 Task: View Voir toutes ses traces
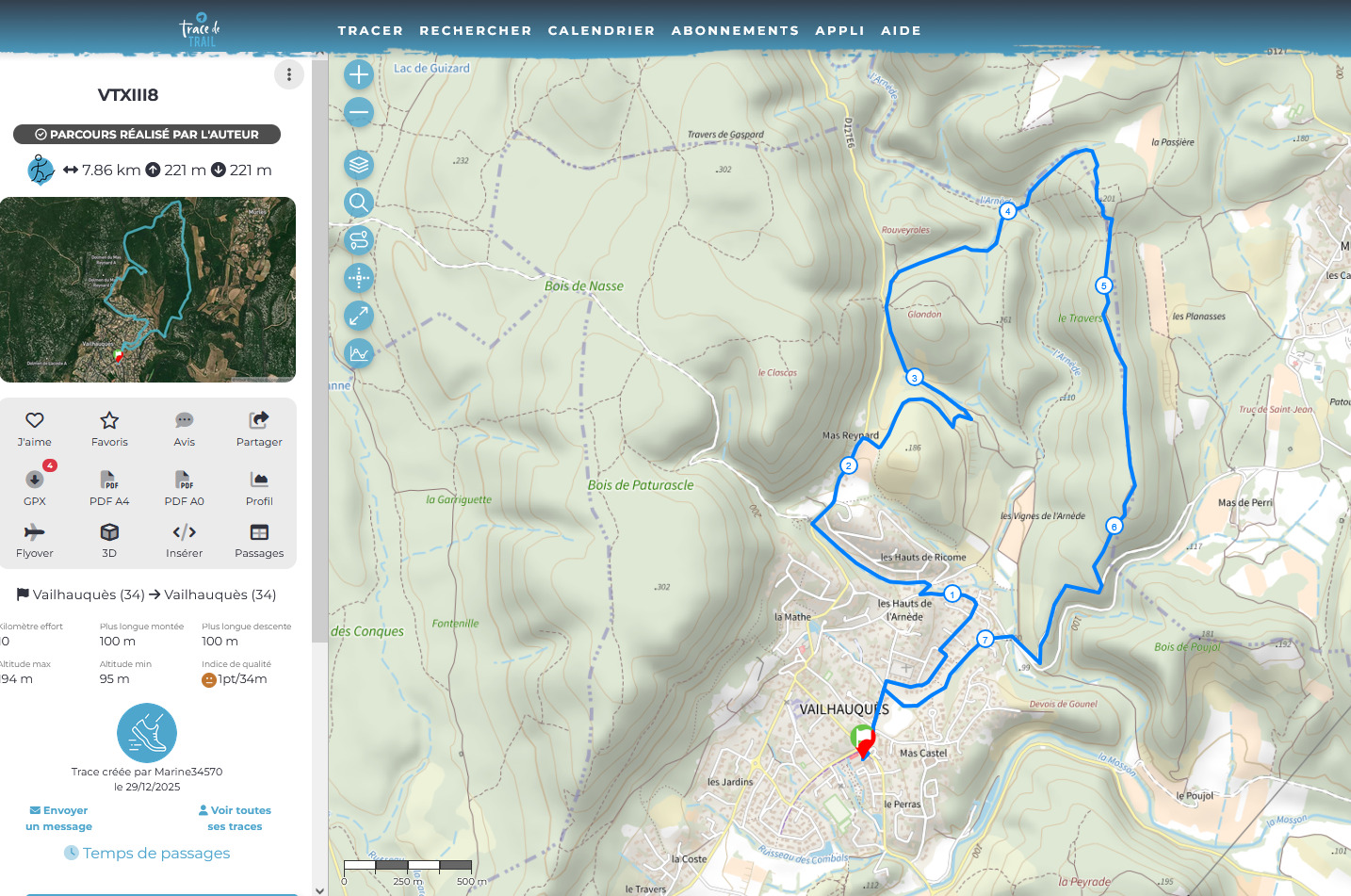click(235, 818)
